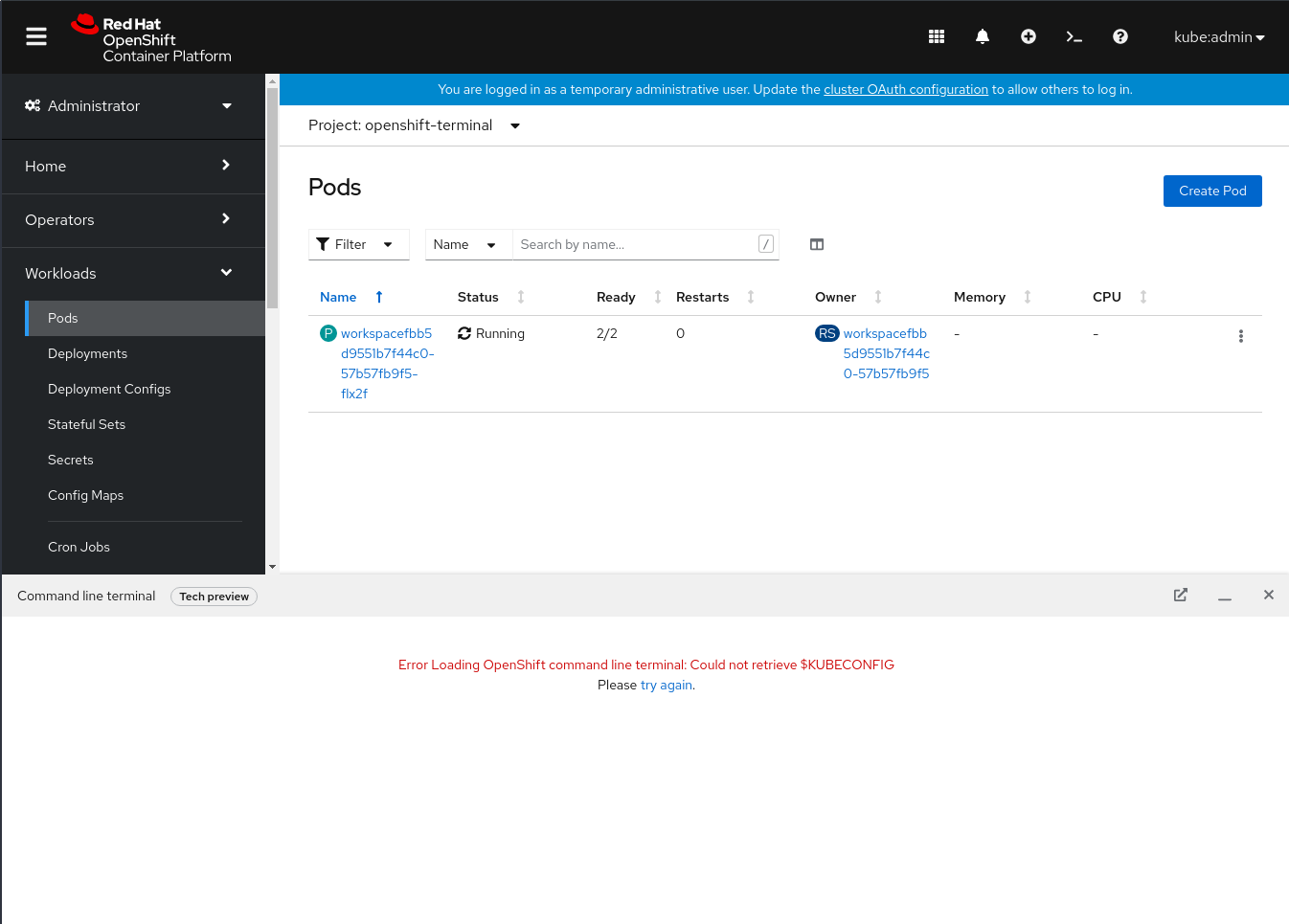Open the manage columns icon
The width and height of the screenshot is (1289, 924).
pyautogui.click(x=817, y=244)
